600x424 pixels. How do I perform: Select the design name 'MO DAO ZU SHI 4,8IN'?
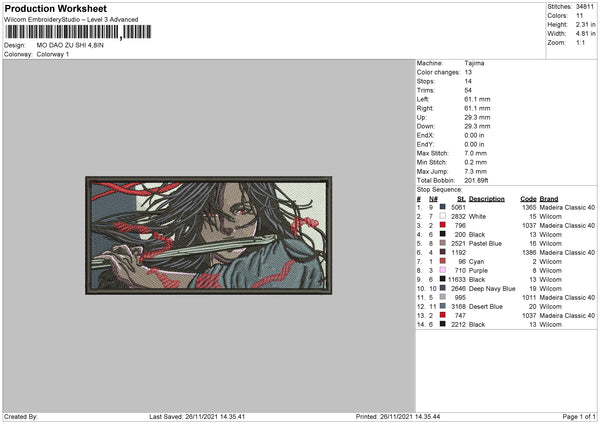[x=70, y=45]
